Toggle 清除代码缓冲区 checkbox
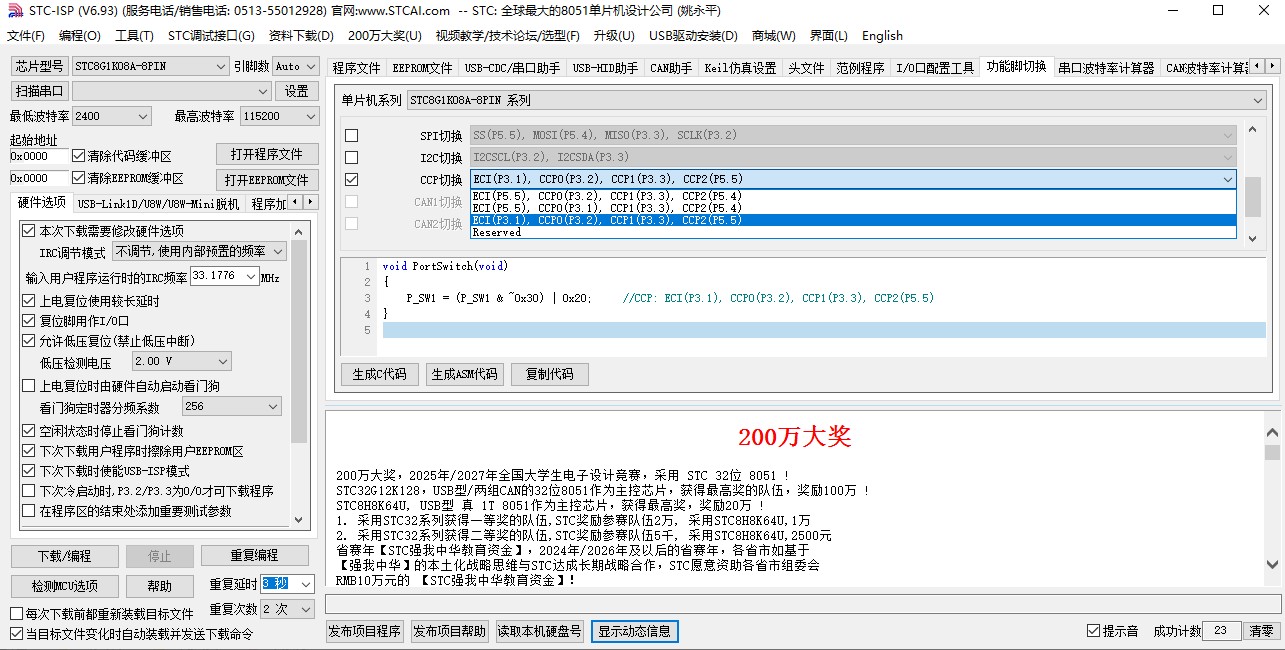This screenshot has height=650, width=1285. click(79, 156)
